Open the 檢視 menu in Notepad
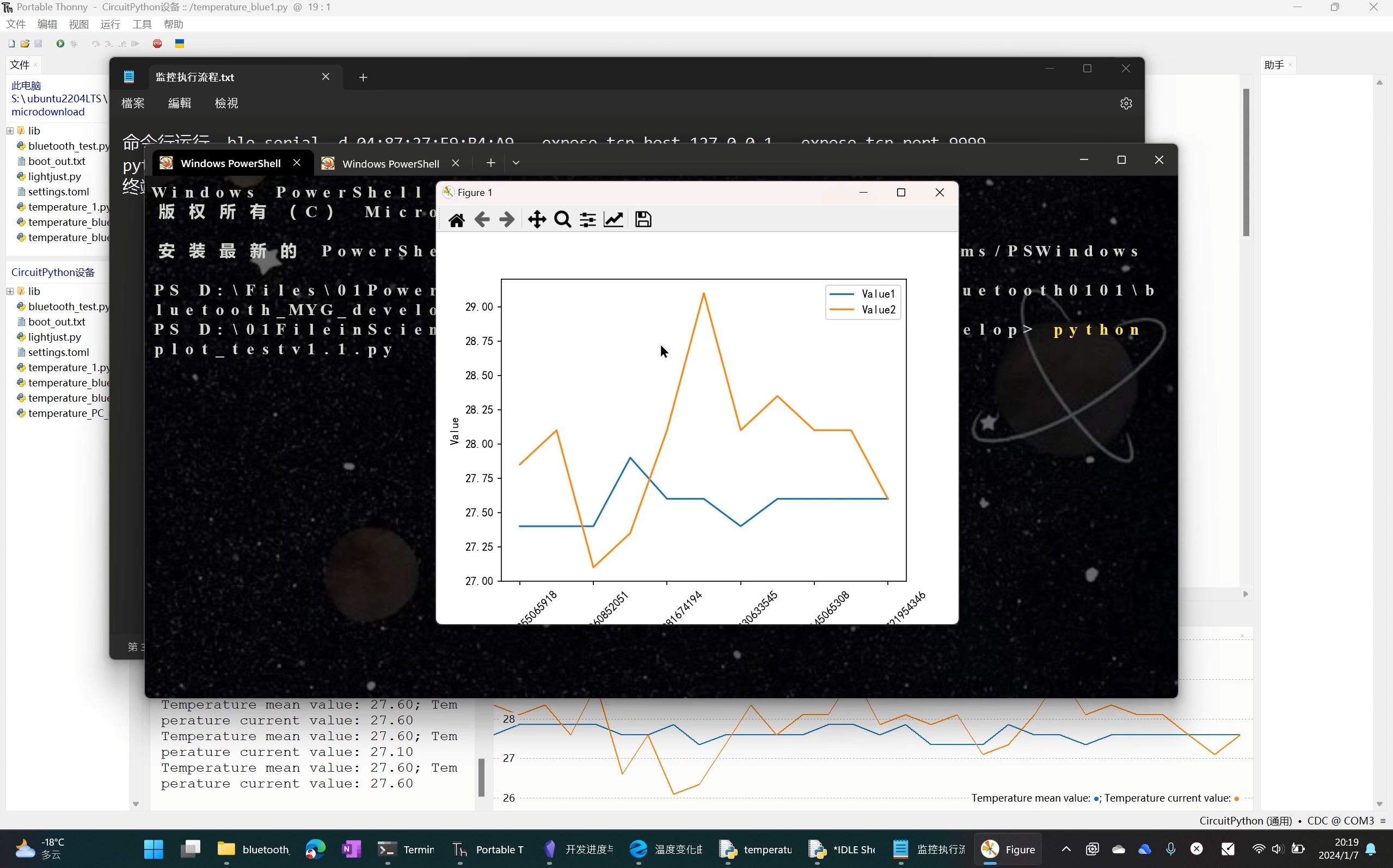1393x868 pixels. [226, 103]
